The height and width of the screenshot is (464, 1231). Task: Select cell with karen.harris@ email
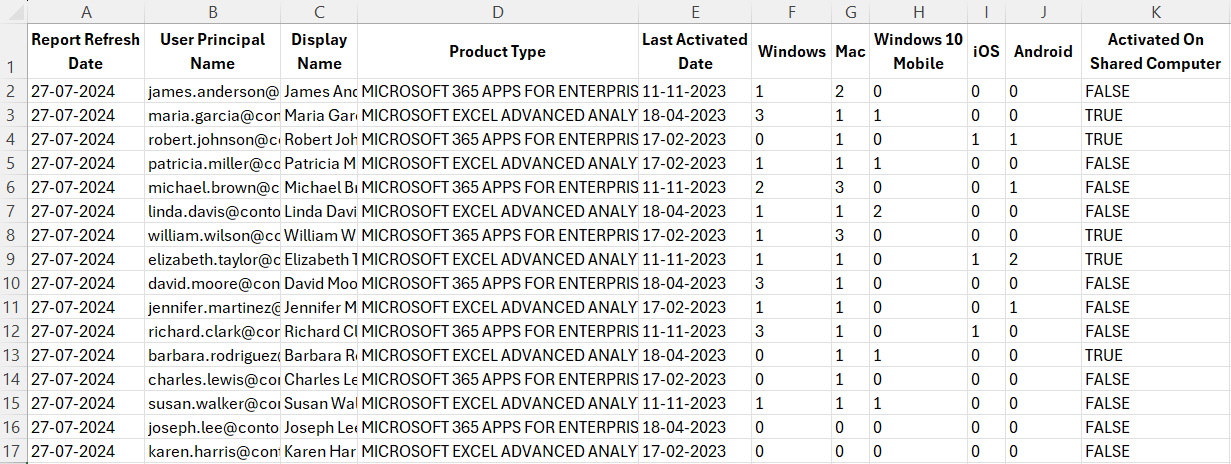tap(212, 451)
